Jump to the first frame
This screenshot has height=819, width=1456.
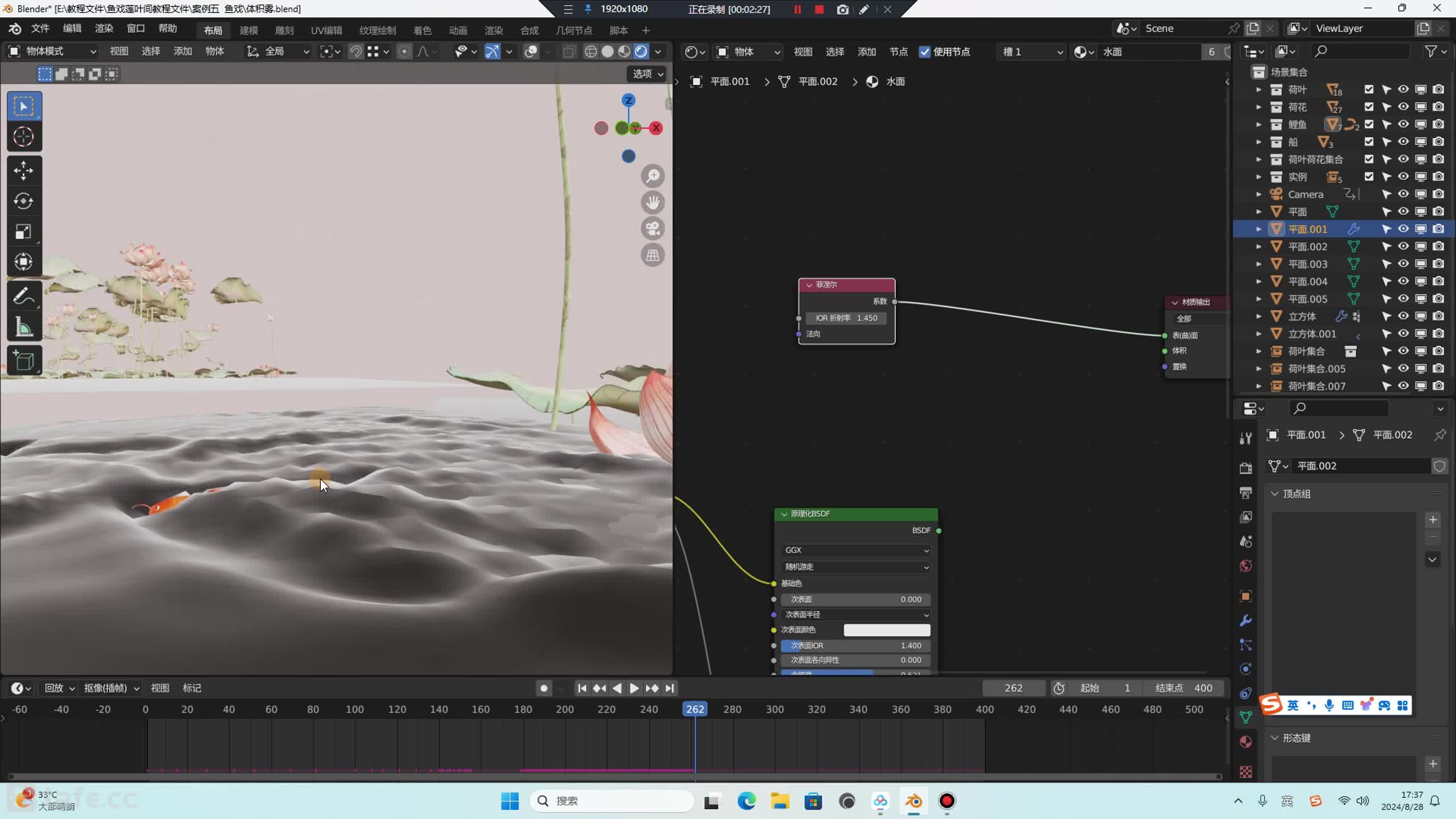(582, 688)
